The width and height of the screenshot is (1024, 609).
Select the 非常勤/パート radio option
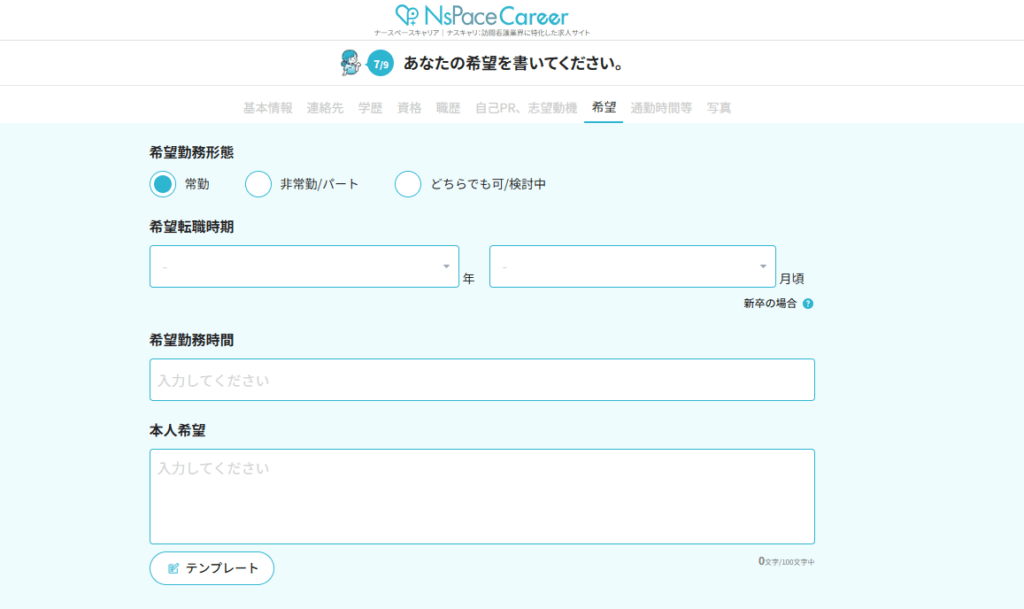(259, 184)
